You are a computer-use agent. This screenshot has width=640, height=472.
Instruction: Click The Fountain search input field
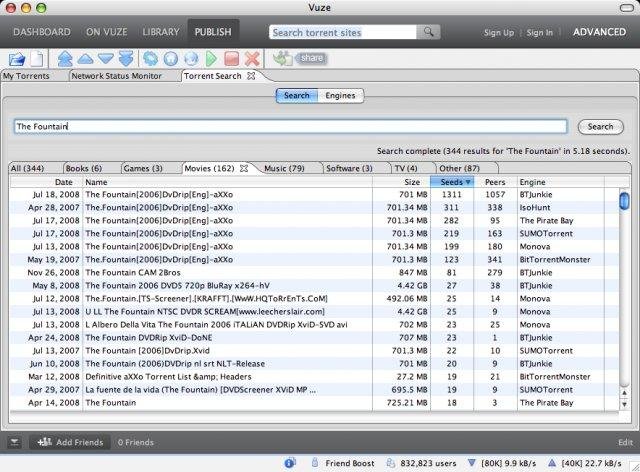click(291, 127)
